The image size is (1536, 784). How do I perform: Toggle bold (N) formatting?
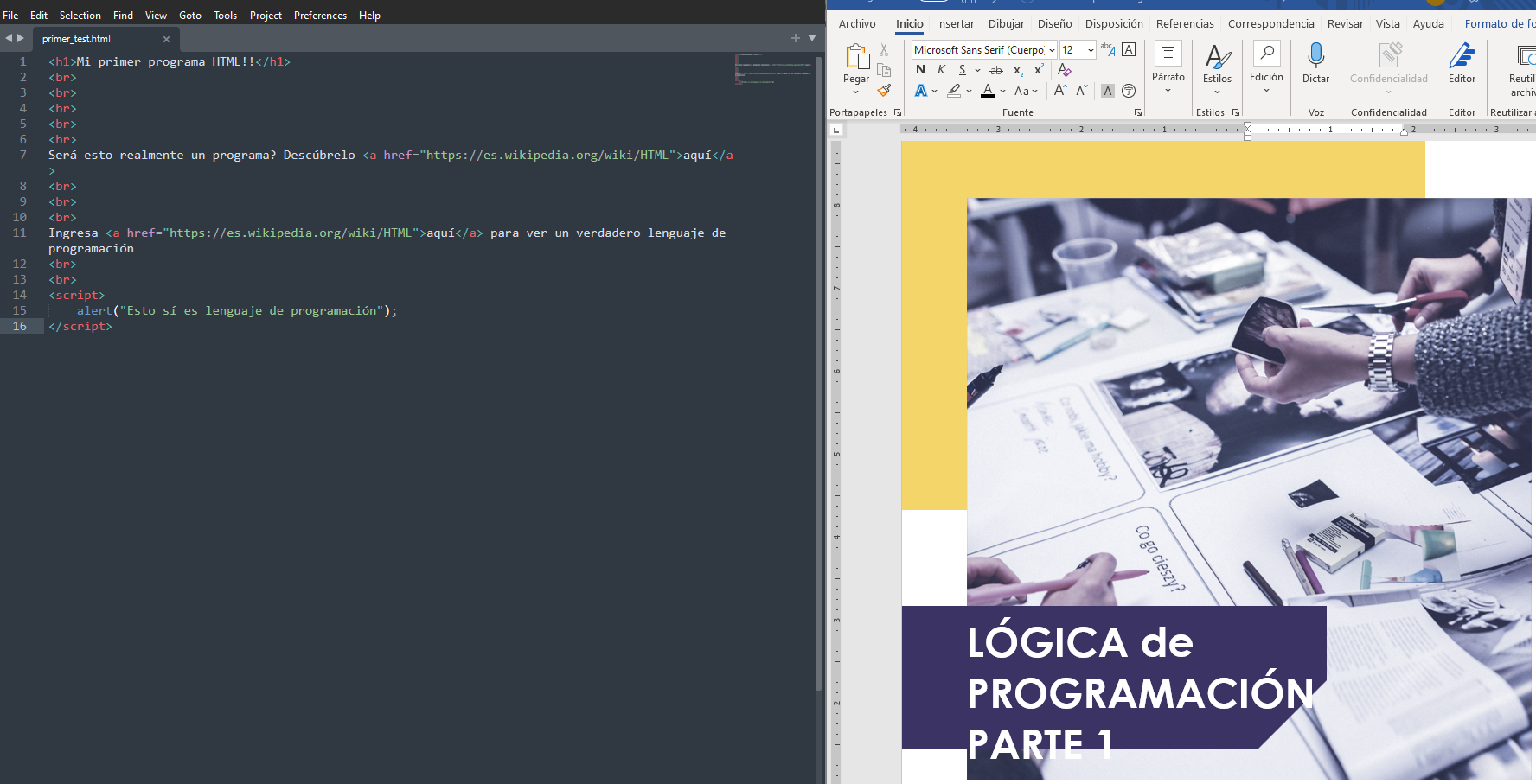point(919,70)
